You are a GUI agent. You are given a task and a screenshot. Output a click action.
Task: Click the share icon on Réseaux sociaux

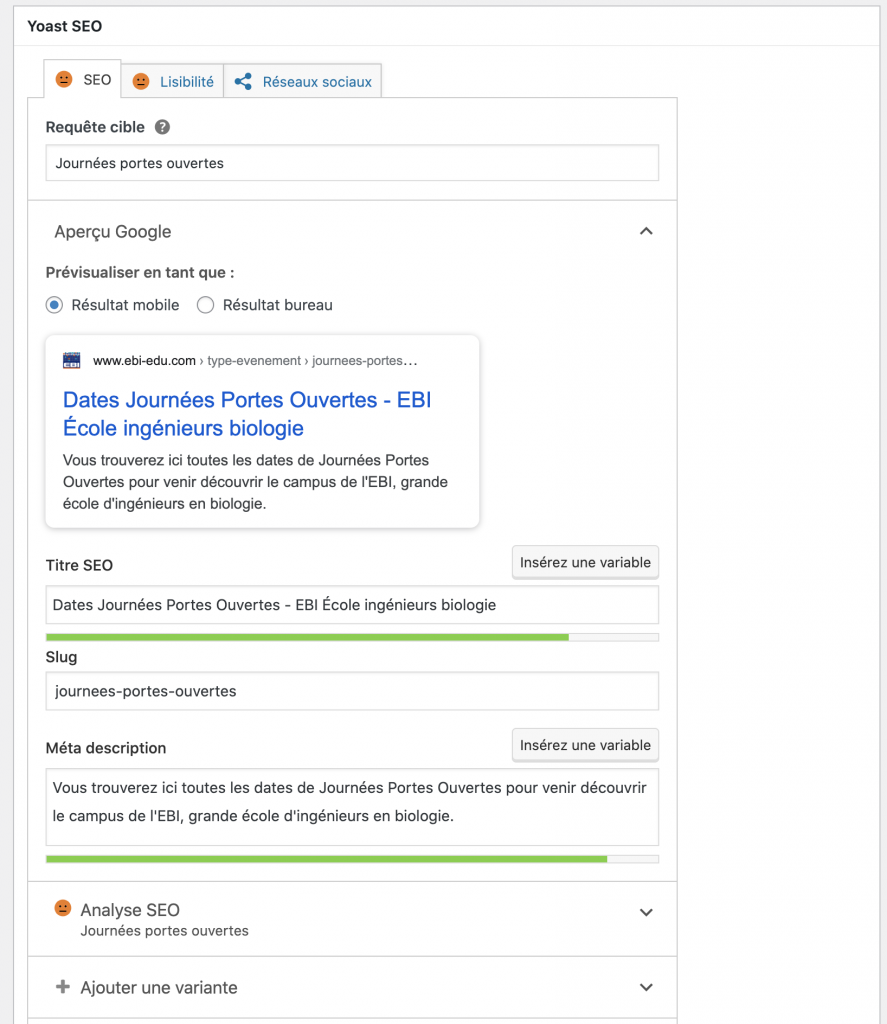click(243, 82)
